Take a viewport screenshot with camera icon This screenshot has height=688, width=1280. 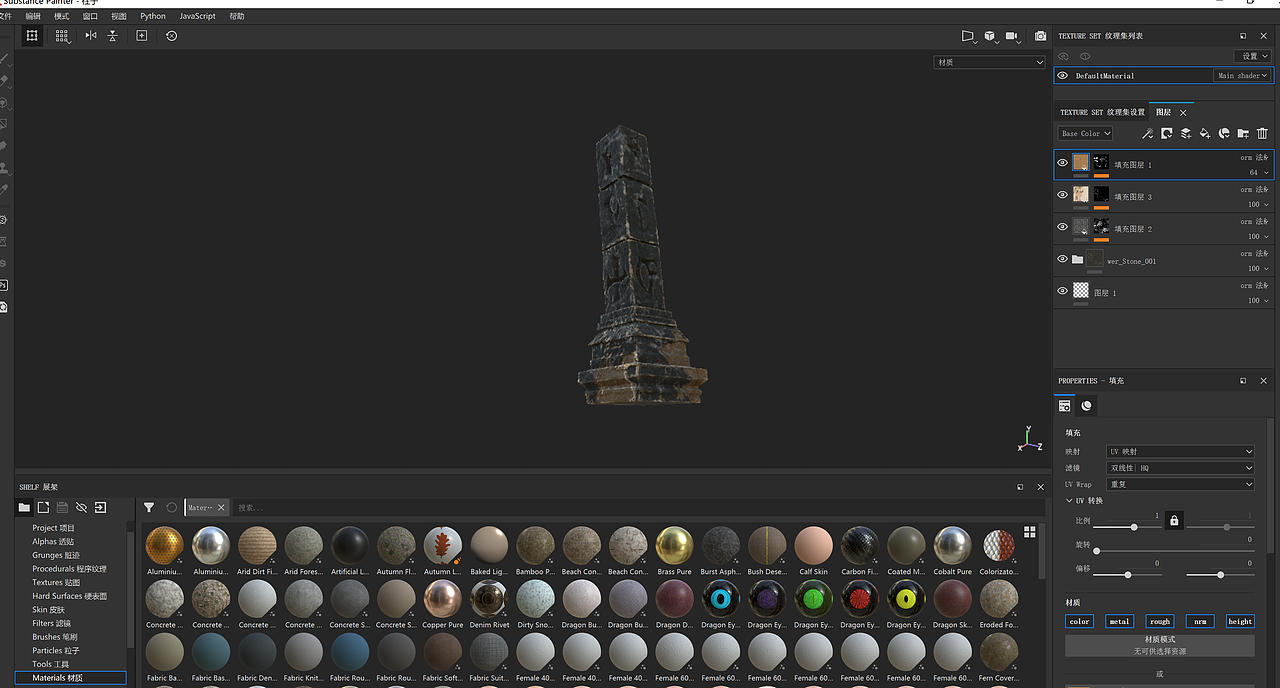tap(1040, 36)
